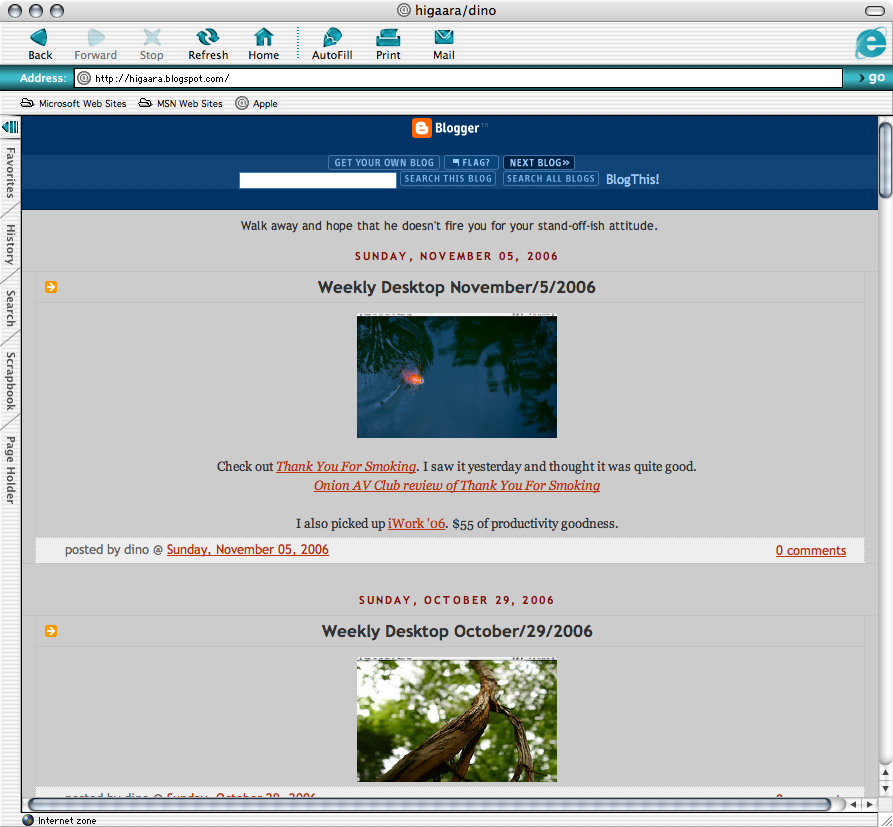Stop page loading with Stop icon
This screenshot has height=827, width=893.
(151, 44)
